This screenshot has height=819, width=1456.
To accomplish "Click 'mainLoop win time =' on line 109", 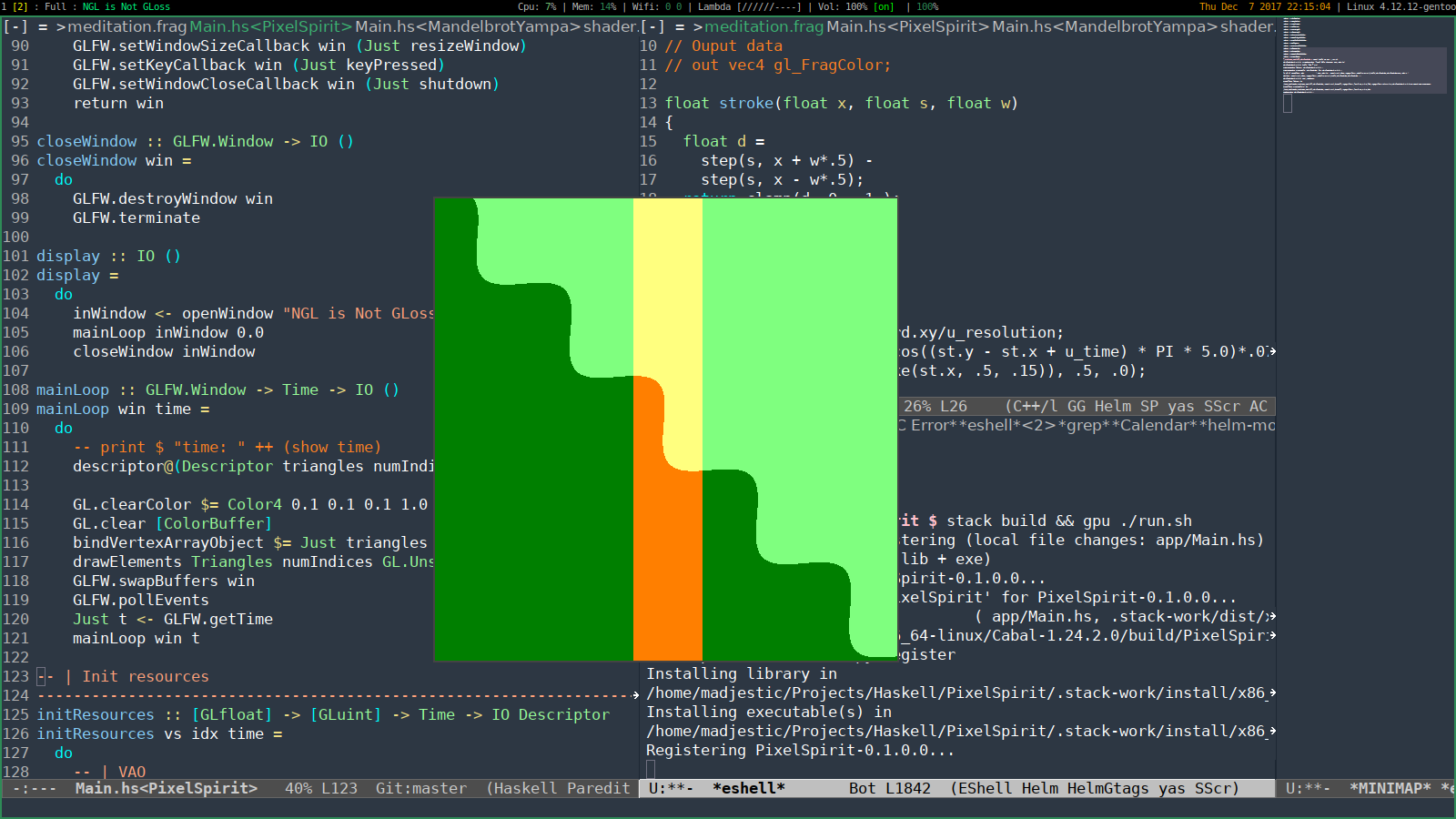I will tap(123, 409).
